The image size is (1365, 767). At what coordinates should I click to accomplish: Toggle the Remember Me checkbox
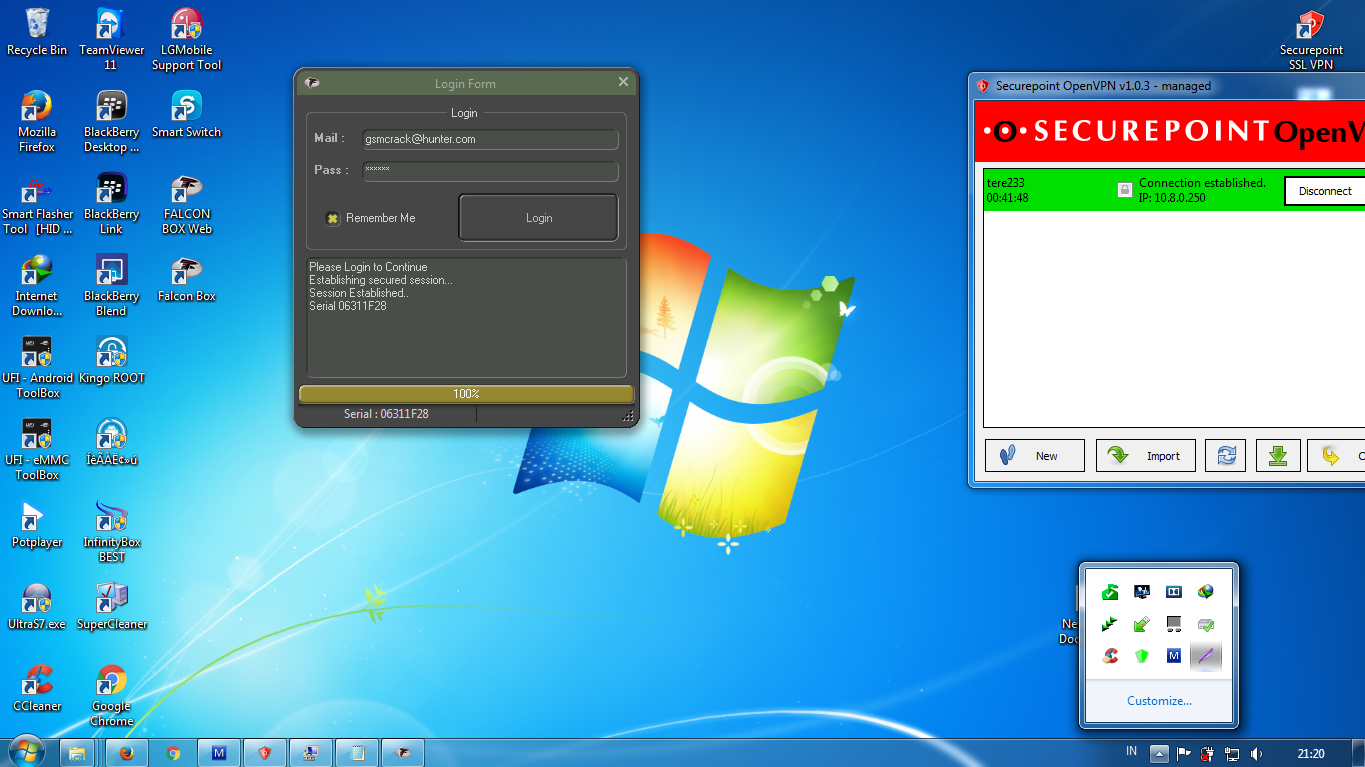click(x=333, y=218)
